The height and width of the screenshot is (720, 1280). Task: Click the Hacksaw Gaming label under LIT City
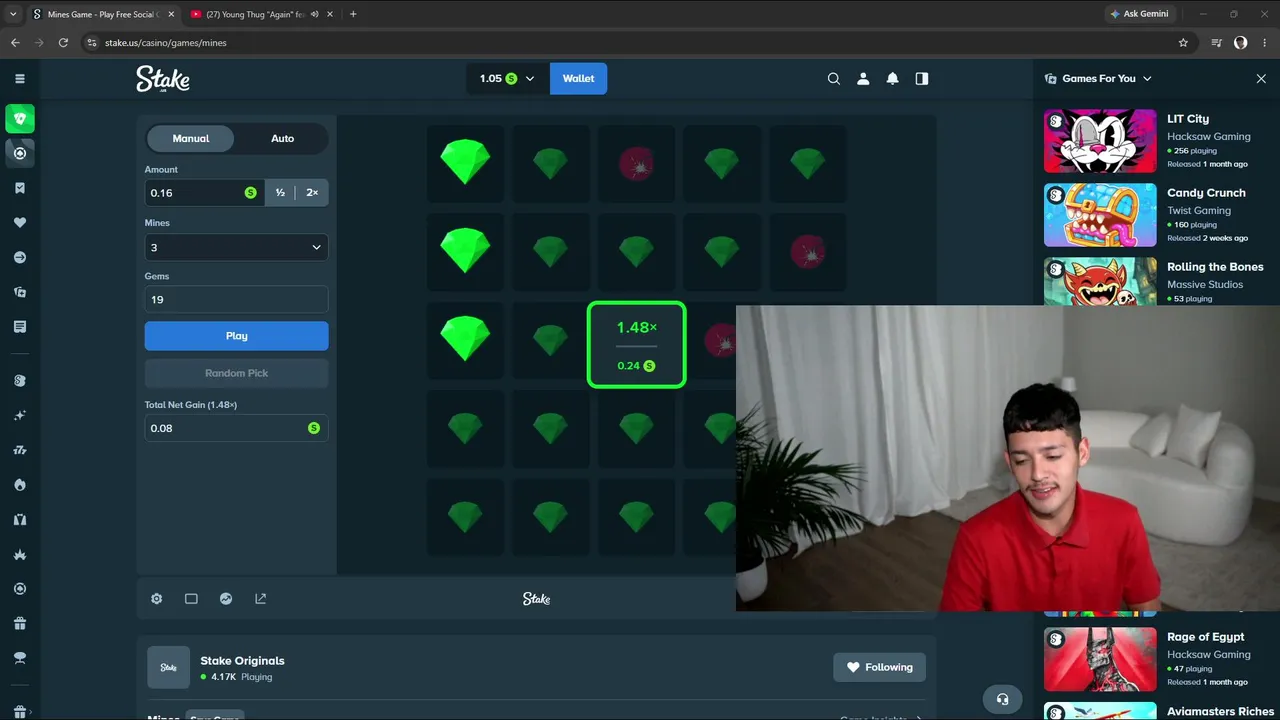click(x=1208, y=137)
